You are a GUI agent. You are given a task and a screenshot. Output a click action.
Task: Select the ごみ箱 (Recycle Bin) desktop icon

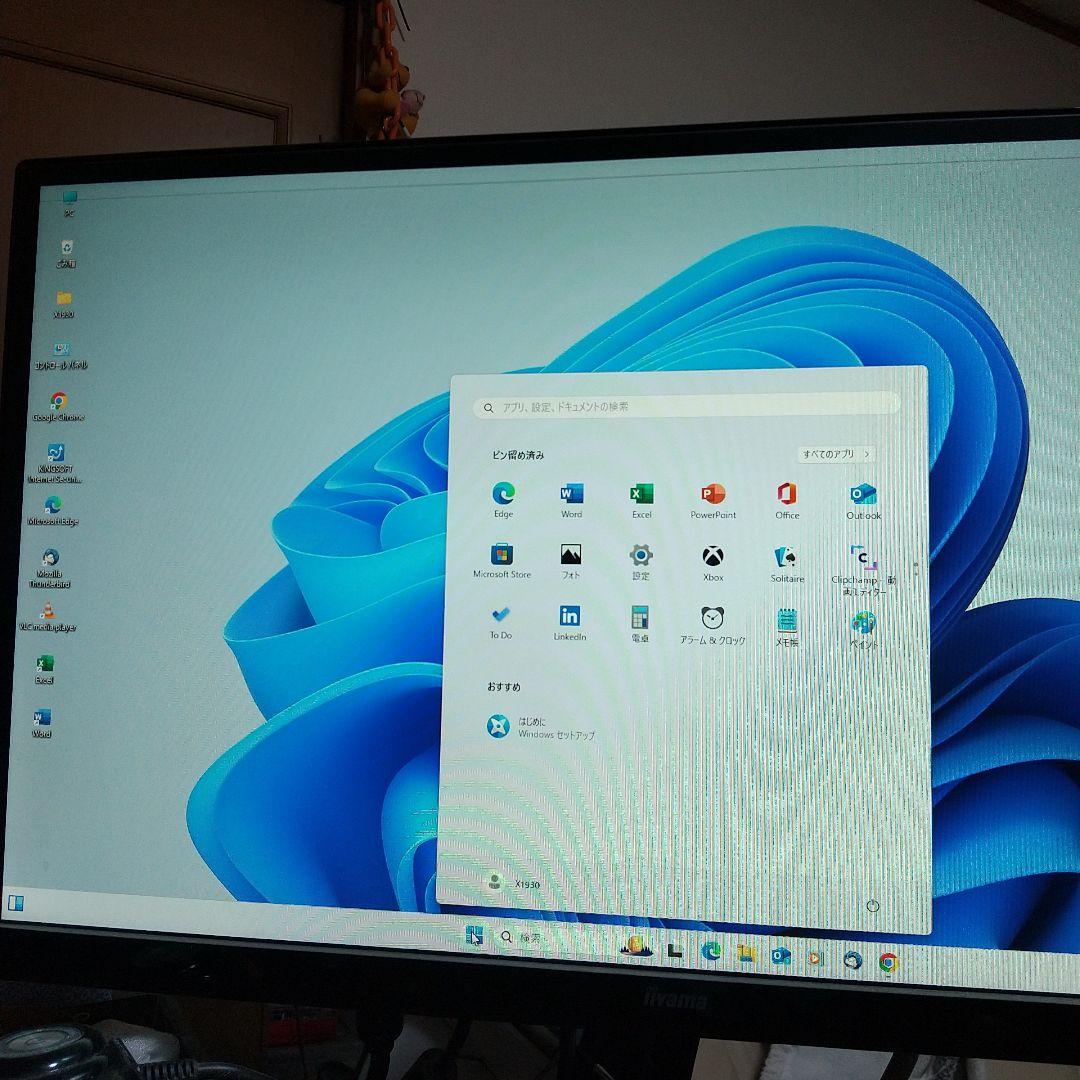[x=67, y=253]
